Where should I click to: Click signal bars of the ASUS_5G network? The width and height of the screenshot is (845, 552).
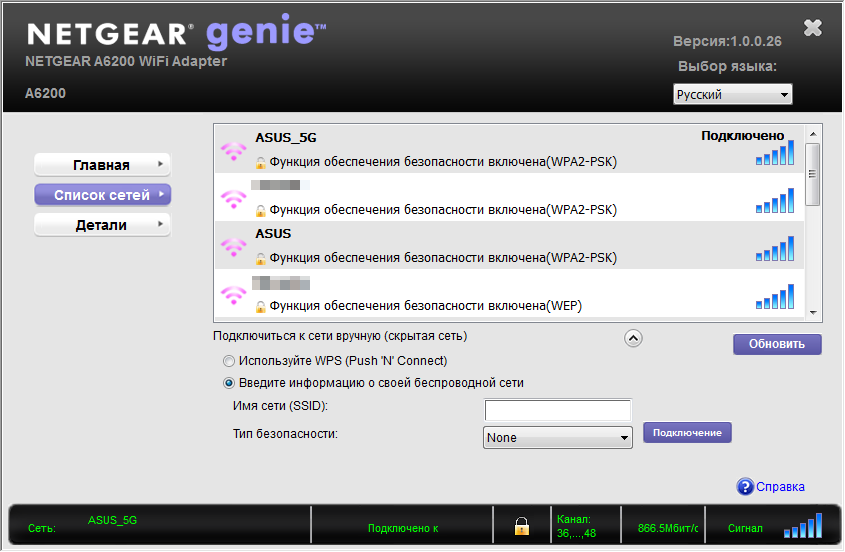[x=775, y=153]
